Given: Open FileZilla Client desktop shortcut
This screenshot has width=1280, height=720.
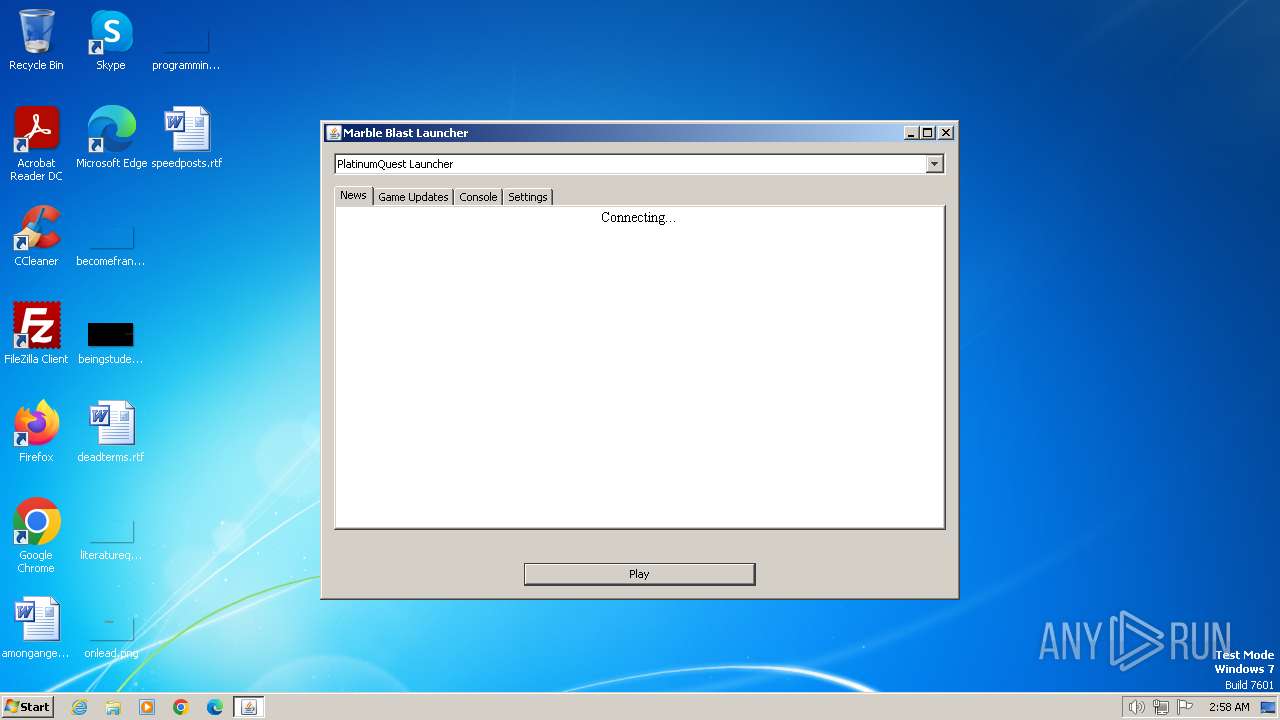Looking at the screenshot, I should tap(36, 333).
